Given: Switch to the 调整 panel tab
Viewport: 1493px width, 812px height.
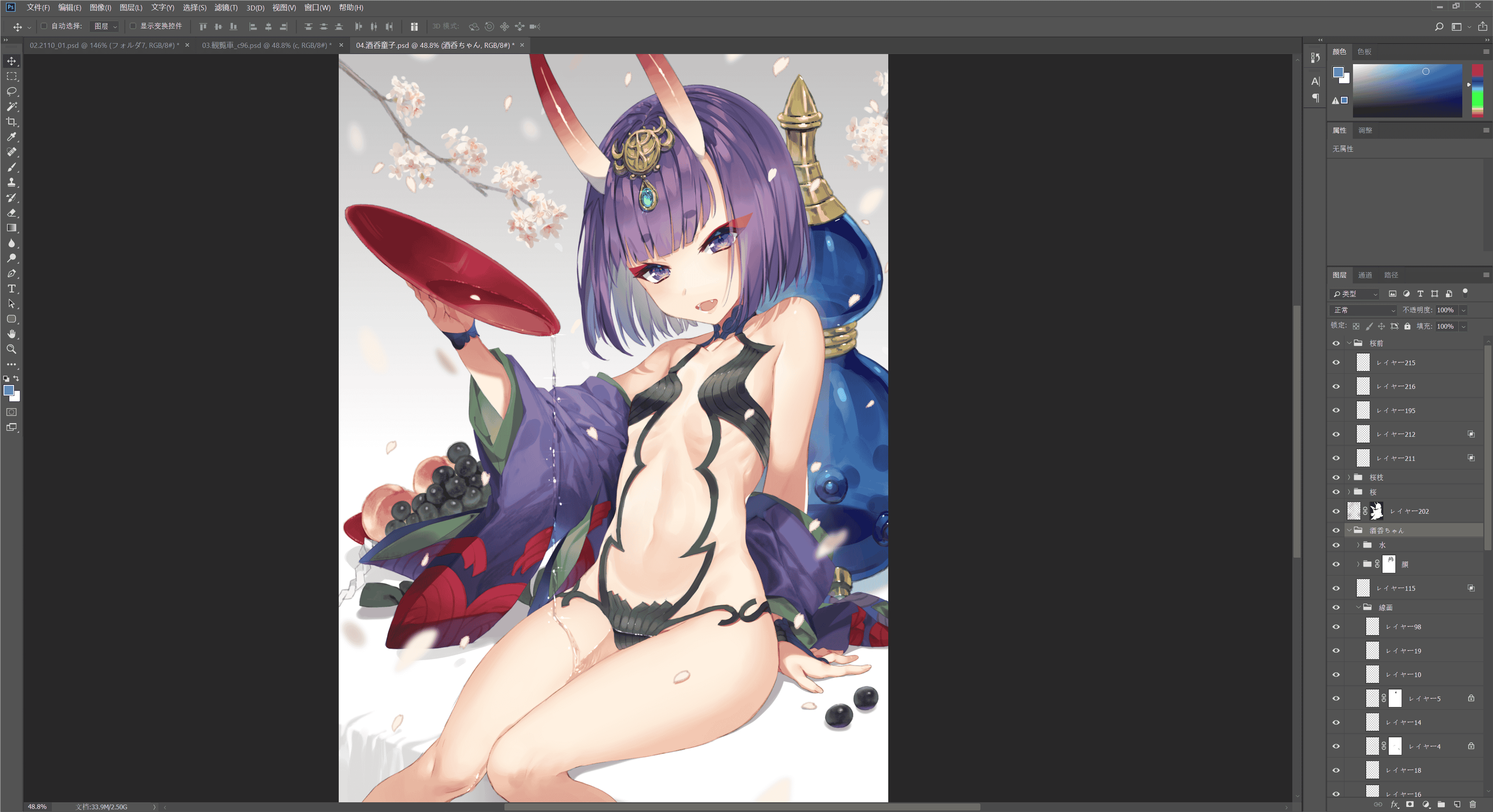Looking at the screenshot, I should point(1365,130).
